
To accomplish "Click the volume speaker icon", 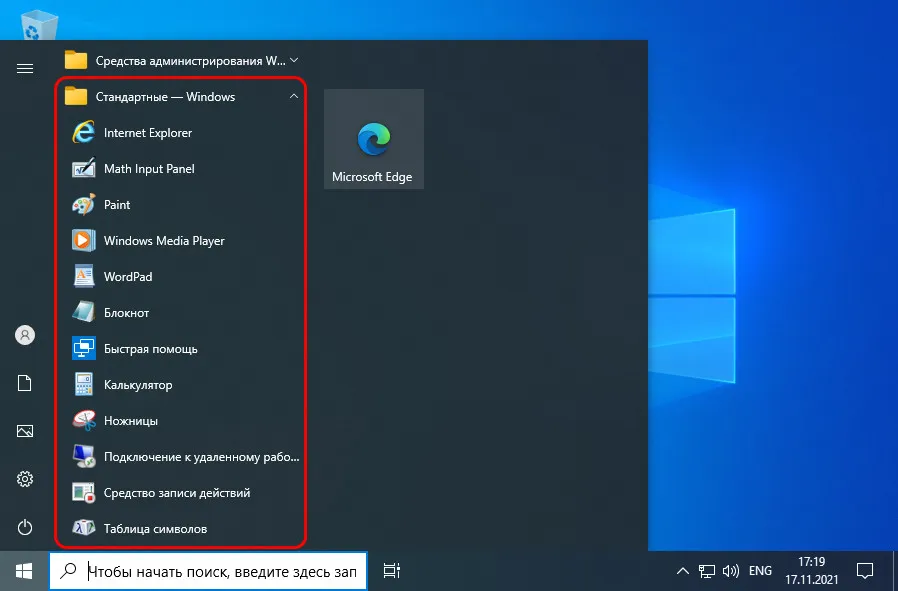I will pos(731,571).
